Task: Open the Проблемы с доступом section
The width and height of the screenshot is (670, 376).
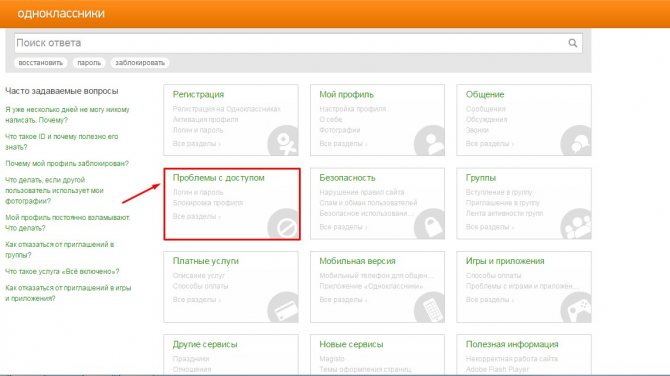Action: [x=218, y=178]
